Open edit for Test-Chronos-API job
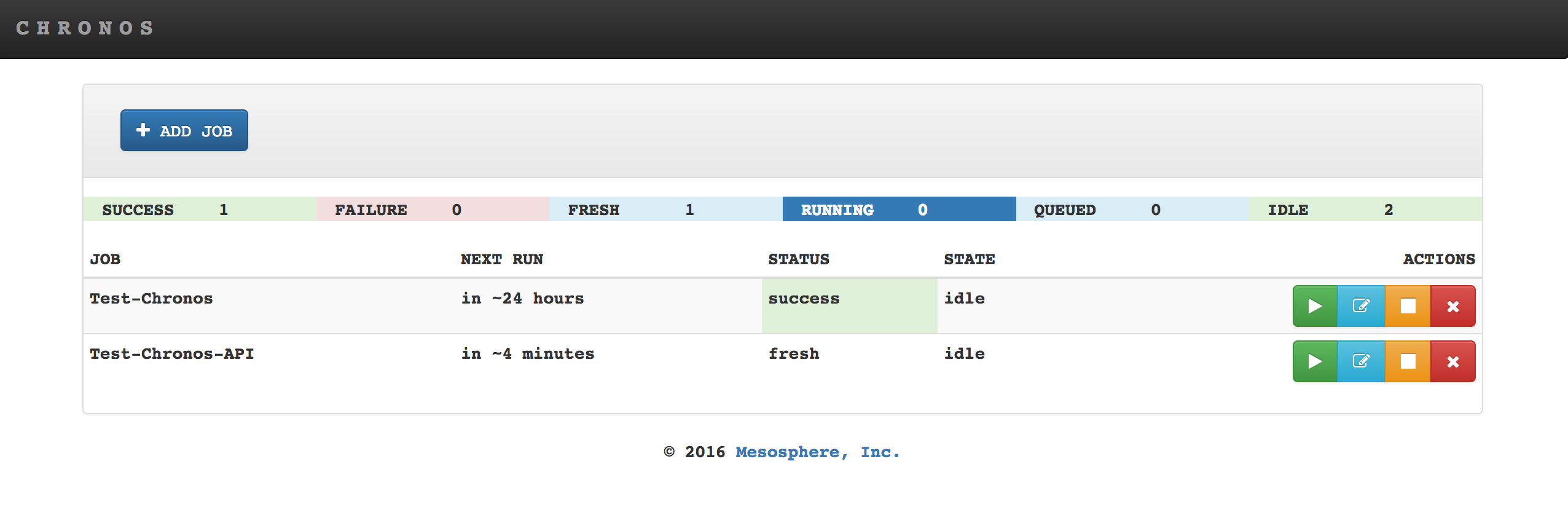The width and height of the screenshot is (1568, 510). pyautogui.click(x=1361, y=361)
